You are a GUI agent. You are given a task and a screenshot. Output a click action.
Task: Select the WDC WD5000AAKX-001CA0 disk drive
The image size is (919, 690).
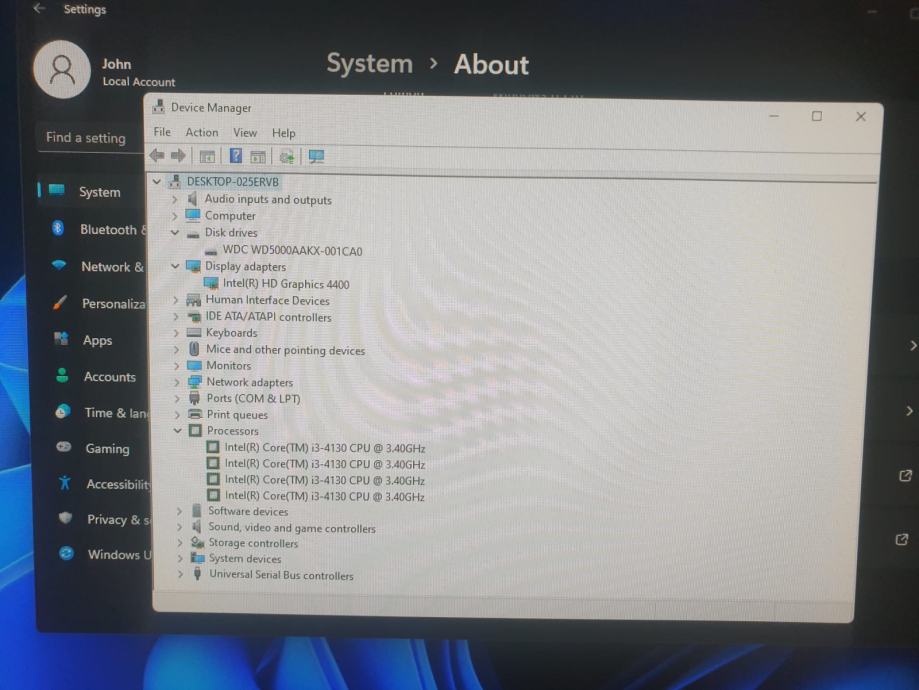(291, 251)
